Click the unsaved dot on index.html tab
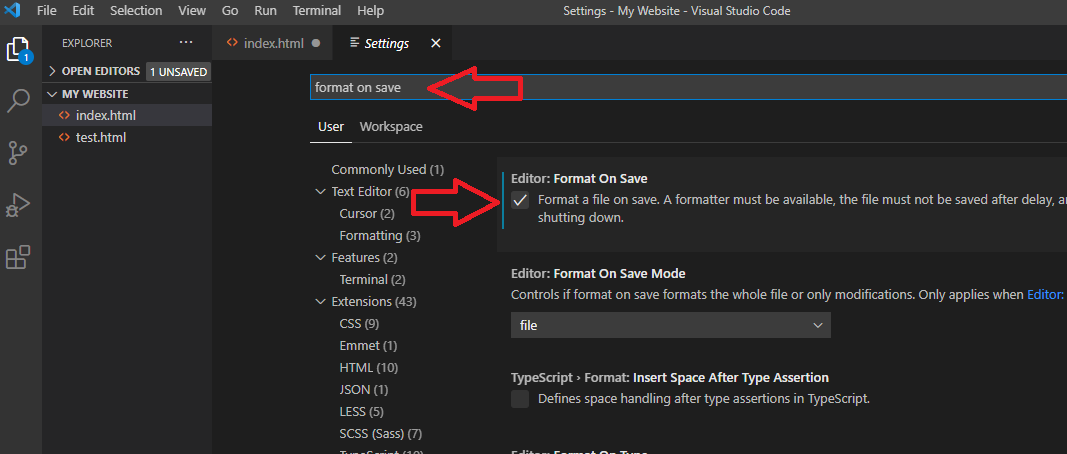This screenshot has height=454, width=1067. point(315,43)
